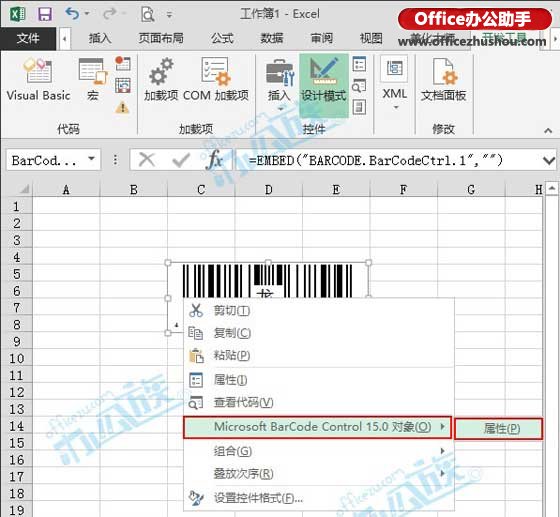Choose 粘贴 from context menu

319,355
